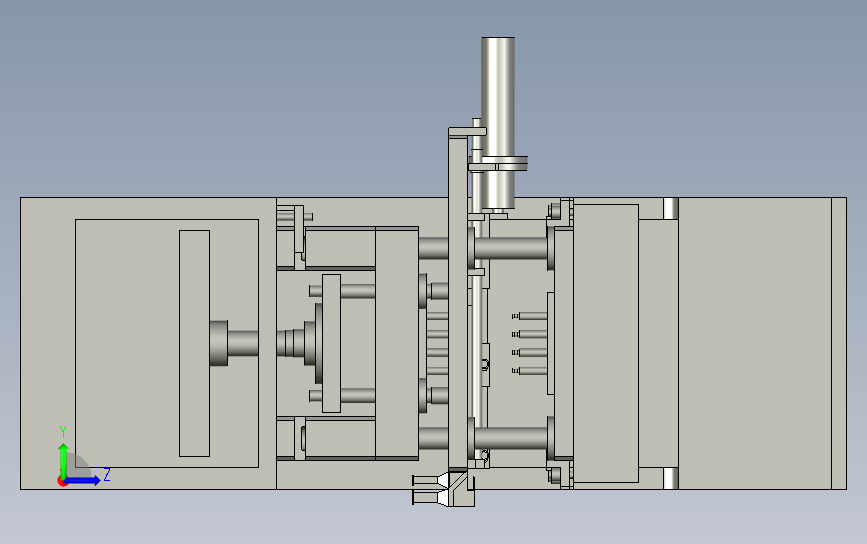Click the Z axis label

coord(107,474)
